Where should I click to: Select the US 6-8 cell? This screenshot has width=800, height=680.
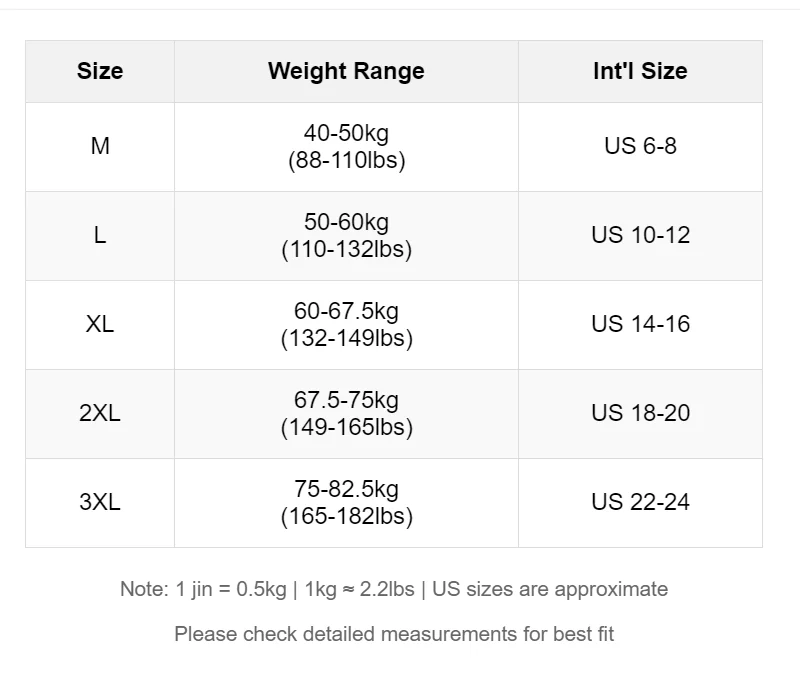pyautogui.click(x=640, y=146)
